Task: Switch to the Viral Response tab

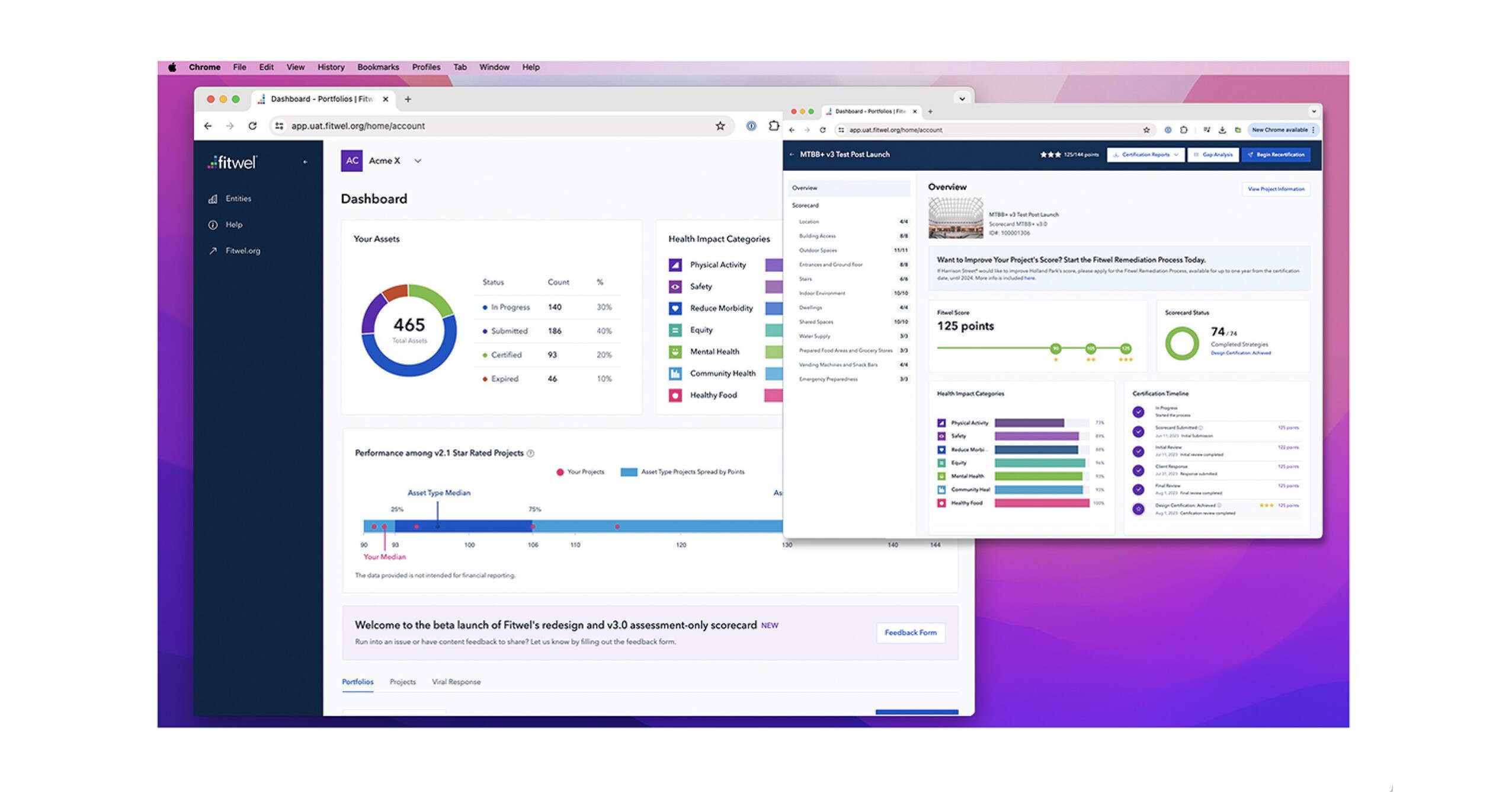Action: coord(456,682)
